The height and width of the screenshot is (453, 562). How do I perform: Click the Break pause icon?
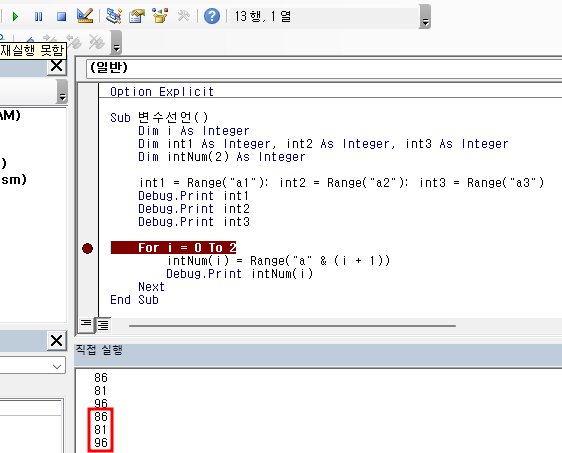click(39, 16)
